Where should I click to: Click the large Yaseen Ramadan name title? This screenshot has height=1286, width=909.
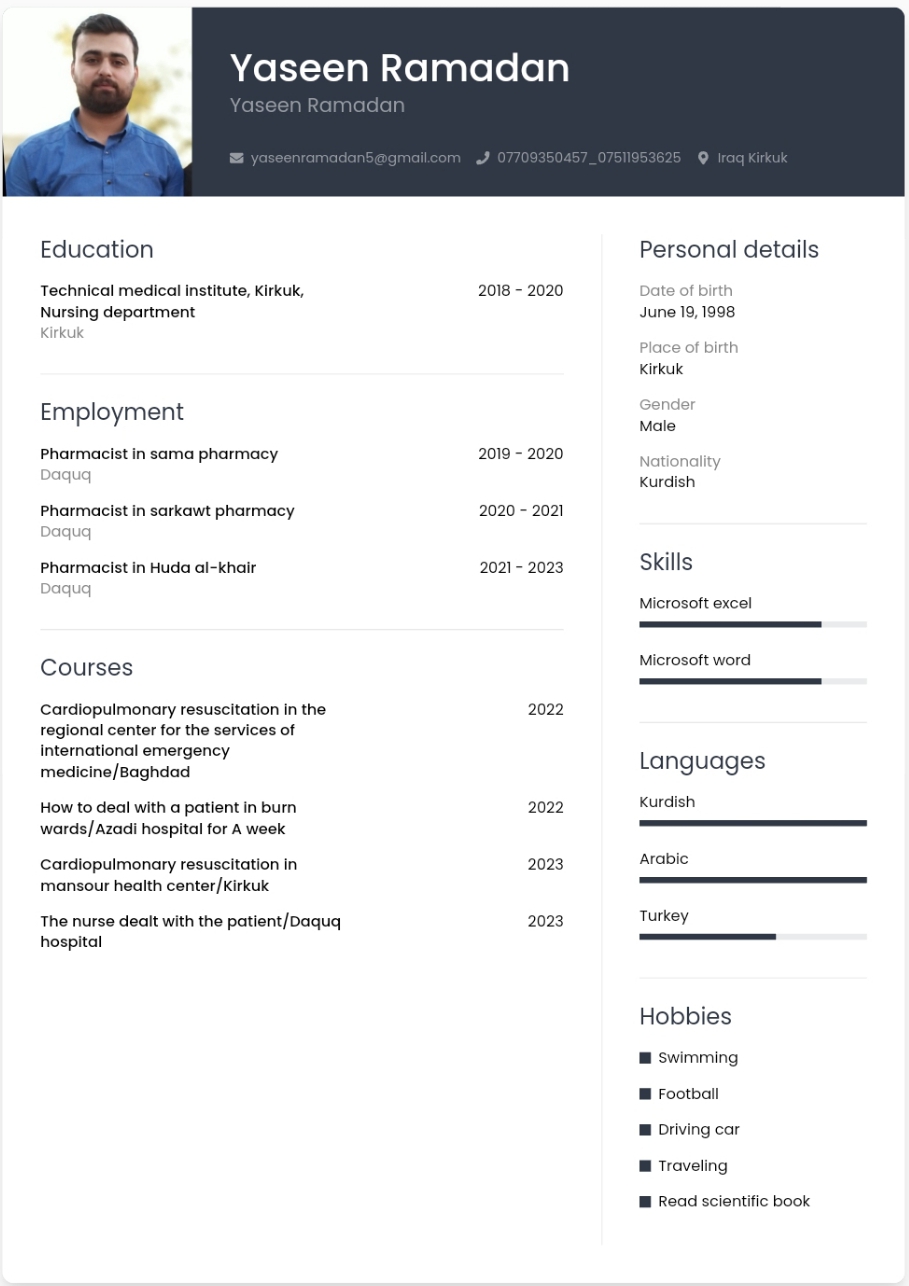(400, 68)
